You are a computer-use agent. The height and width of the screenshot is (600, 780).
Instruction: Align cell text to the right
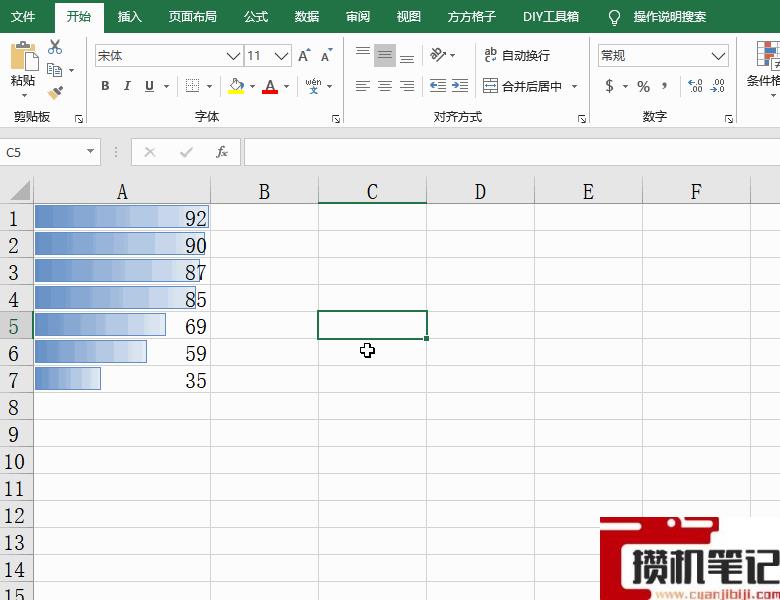pyautogui.click(x=407, y=86)
